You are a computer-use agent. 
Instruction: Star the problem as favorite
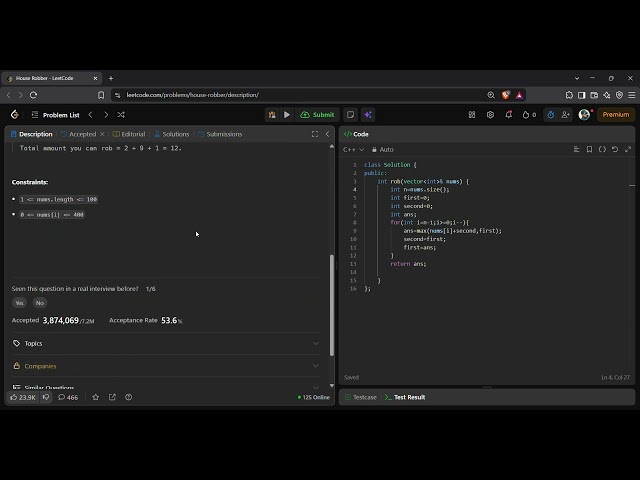point(96,397)
